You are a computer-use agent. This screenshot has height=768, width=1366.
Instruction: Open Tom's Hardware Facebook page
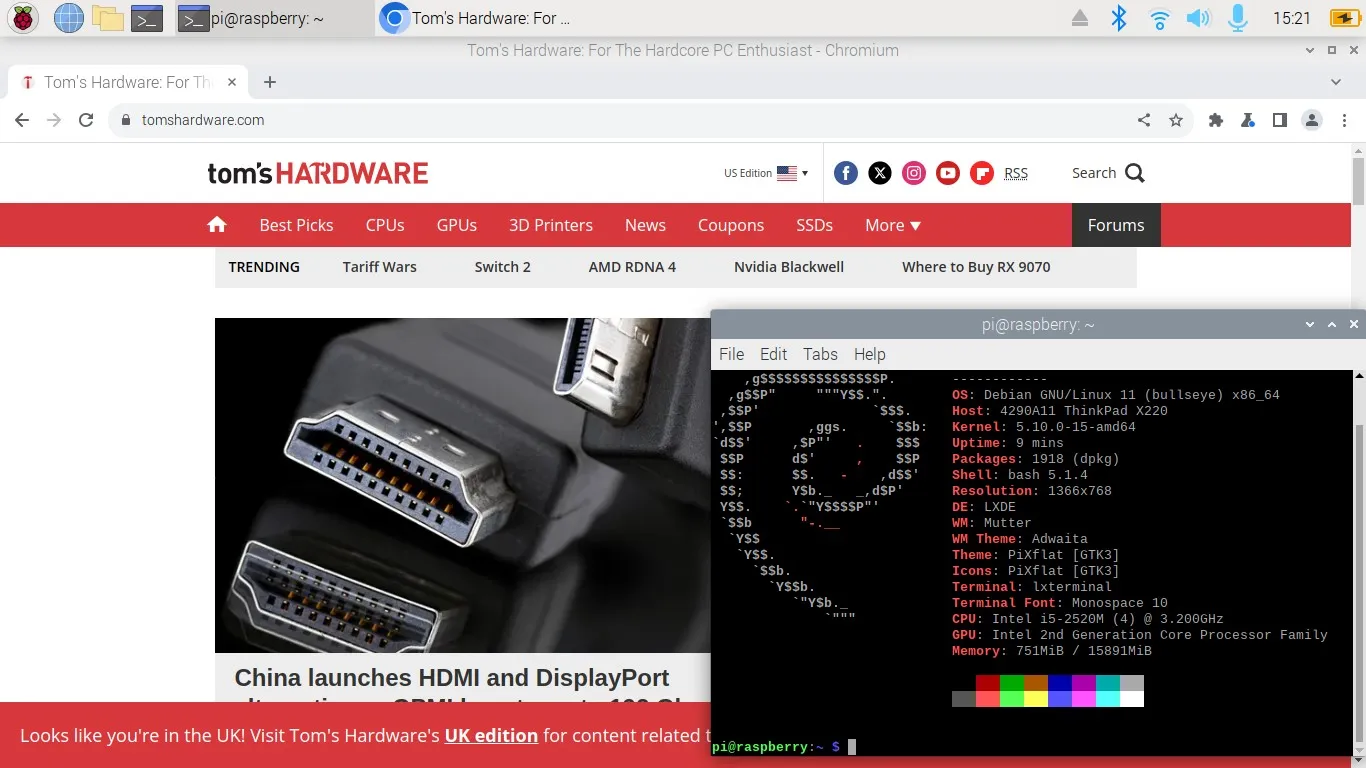(x=846, y=173)
